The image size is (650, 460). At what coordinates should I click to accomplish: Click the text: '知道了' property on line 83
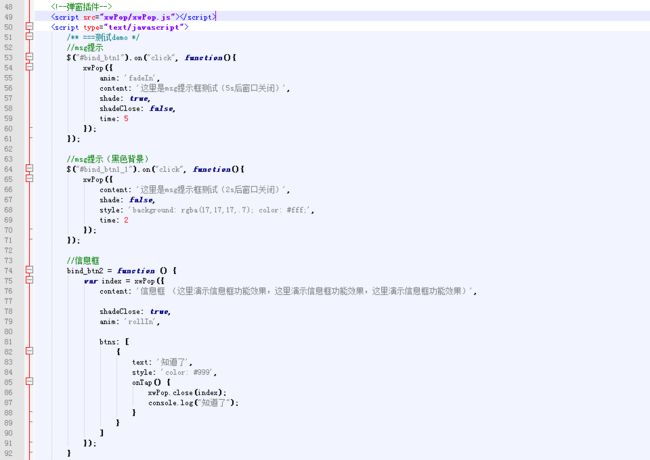click(x=162, y=362)
